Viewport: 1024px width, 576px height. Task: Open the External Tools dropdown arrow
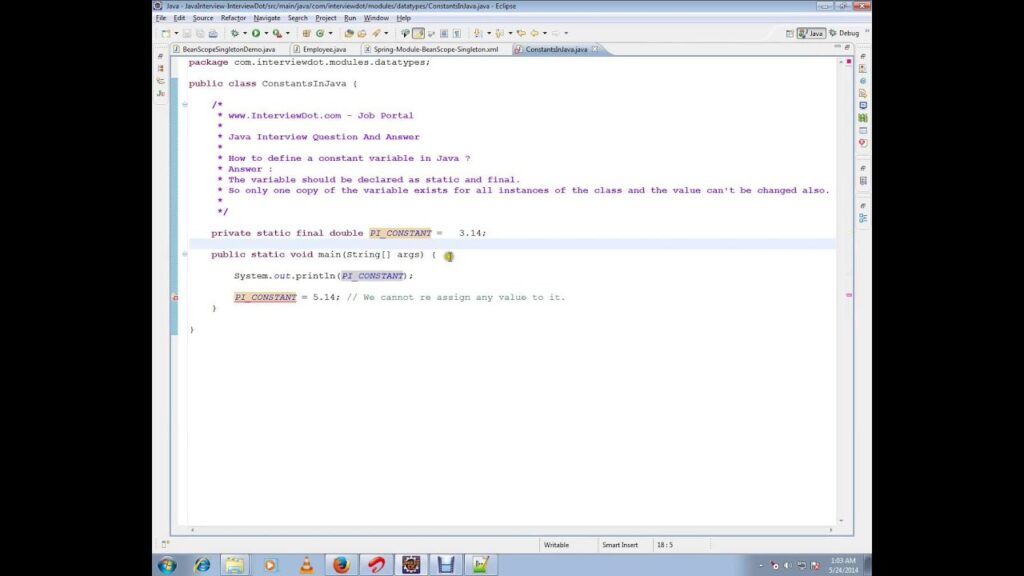tap(288, 33)
